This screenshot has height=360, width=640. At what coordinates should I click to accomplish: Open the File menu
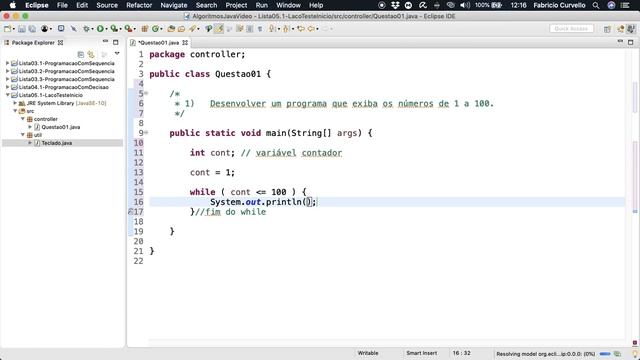click(62, 5)
